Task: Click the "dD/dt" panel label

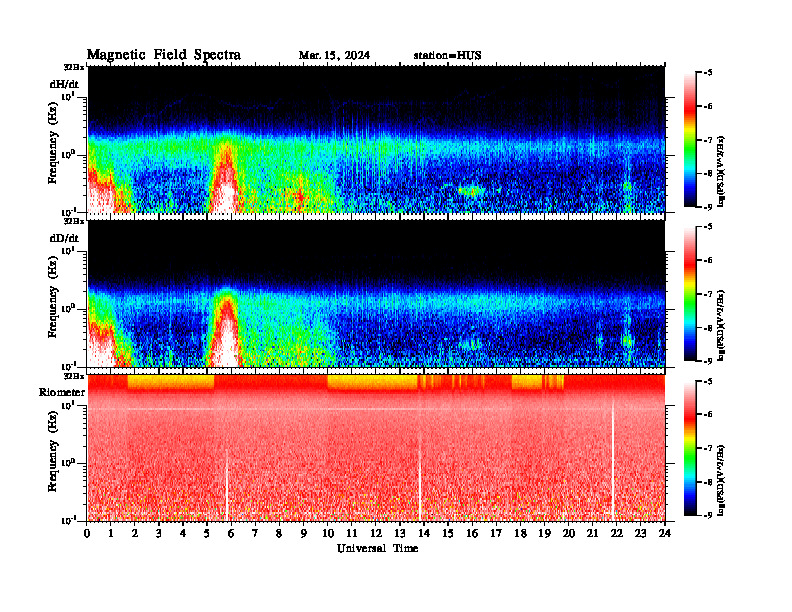Action: (64, 238)
